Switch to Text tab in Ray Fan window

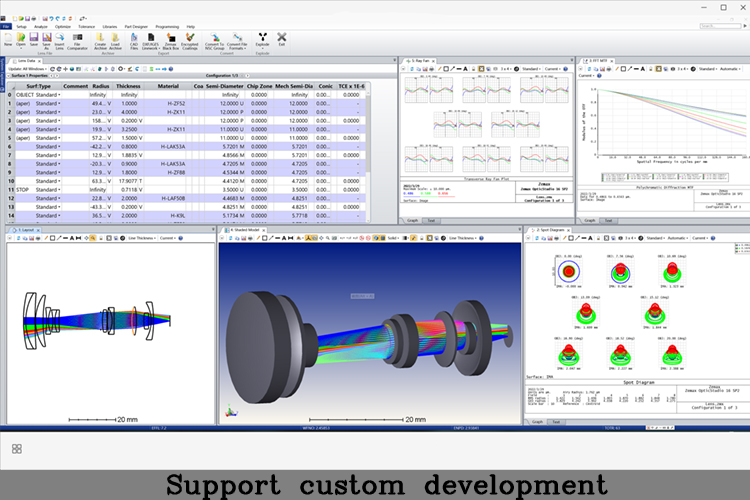coord(431,220)
